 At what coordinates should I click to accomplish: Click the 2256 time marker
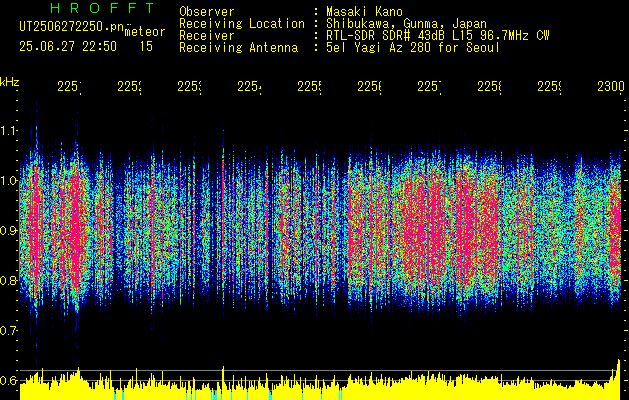tap(369, 86)
